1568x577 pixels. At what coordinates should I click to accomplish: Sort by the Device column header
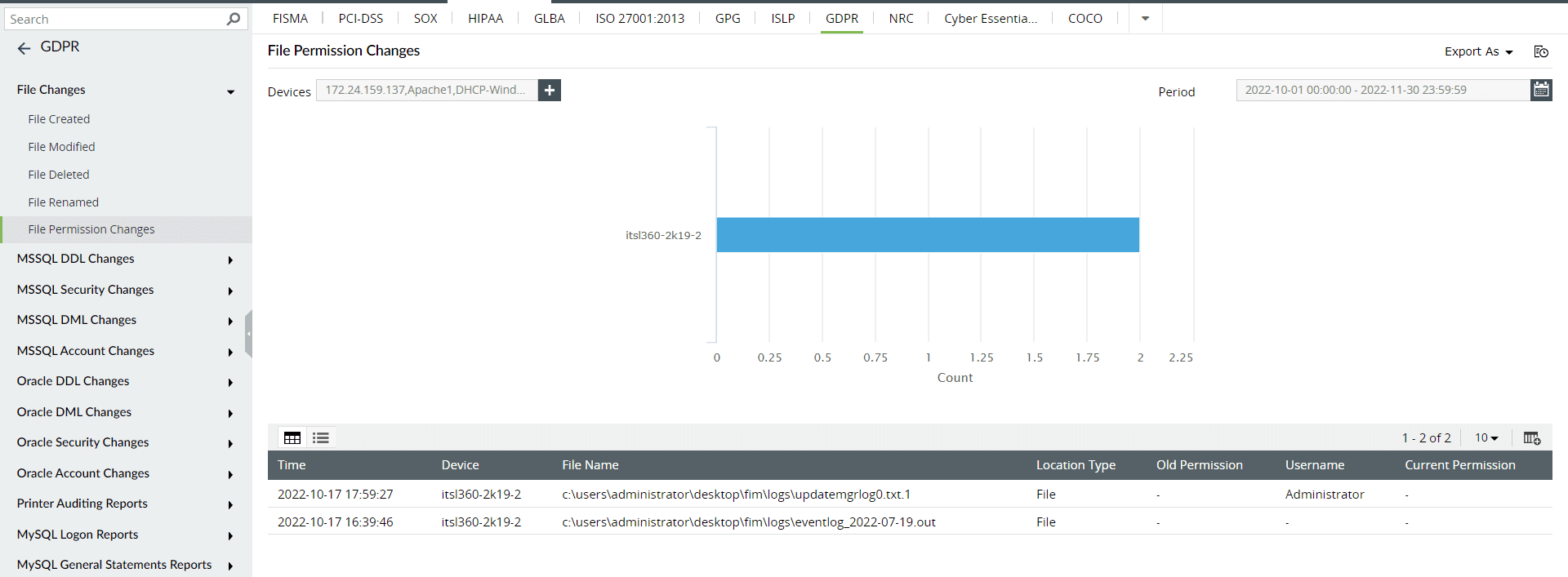pos(460,465)
